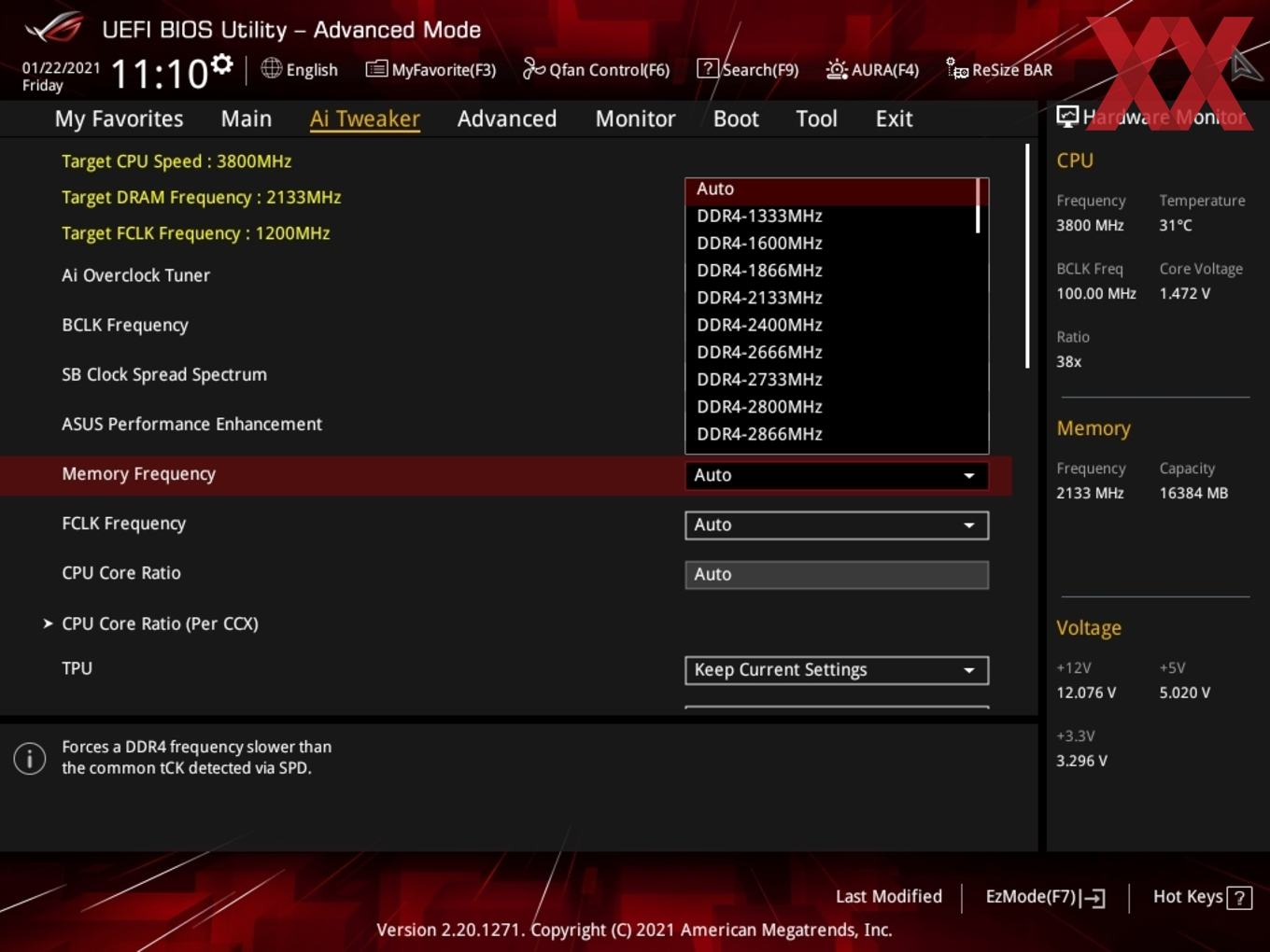1270x952 pixels.
Task: Choose DDR4-1333MHz option
Action: [x=831, y=217]
